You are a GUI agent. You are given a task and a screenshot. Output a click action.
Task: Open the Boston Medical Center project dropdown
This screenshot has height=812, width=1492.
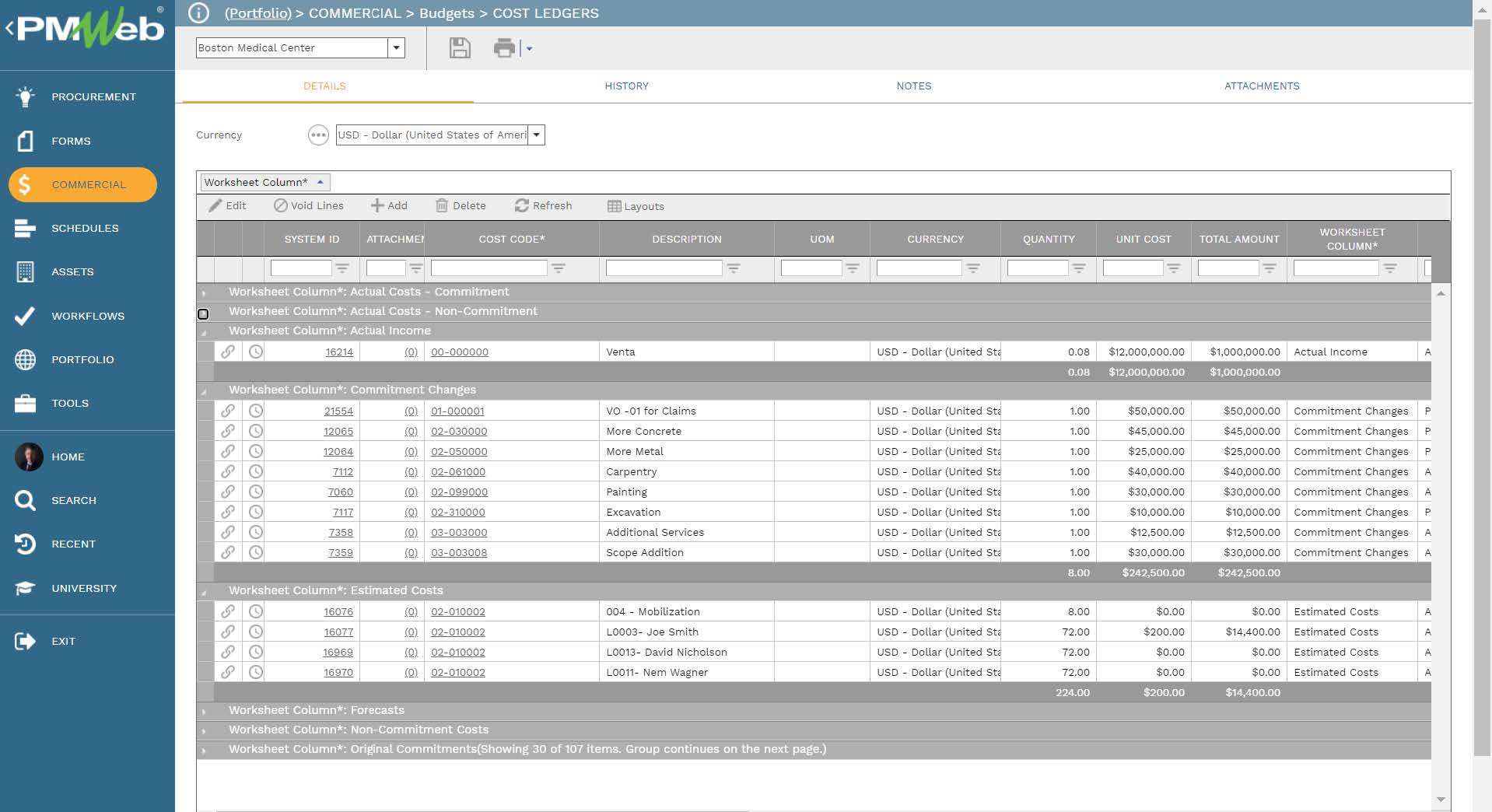coord(398,47)
